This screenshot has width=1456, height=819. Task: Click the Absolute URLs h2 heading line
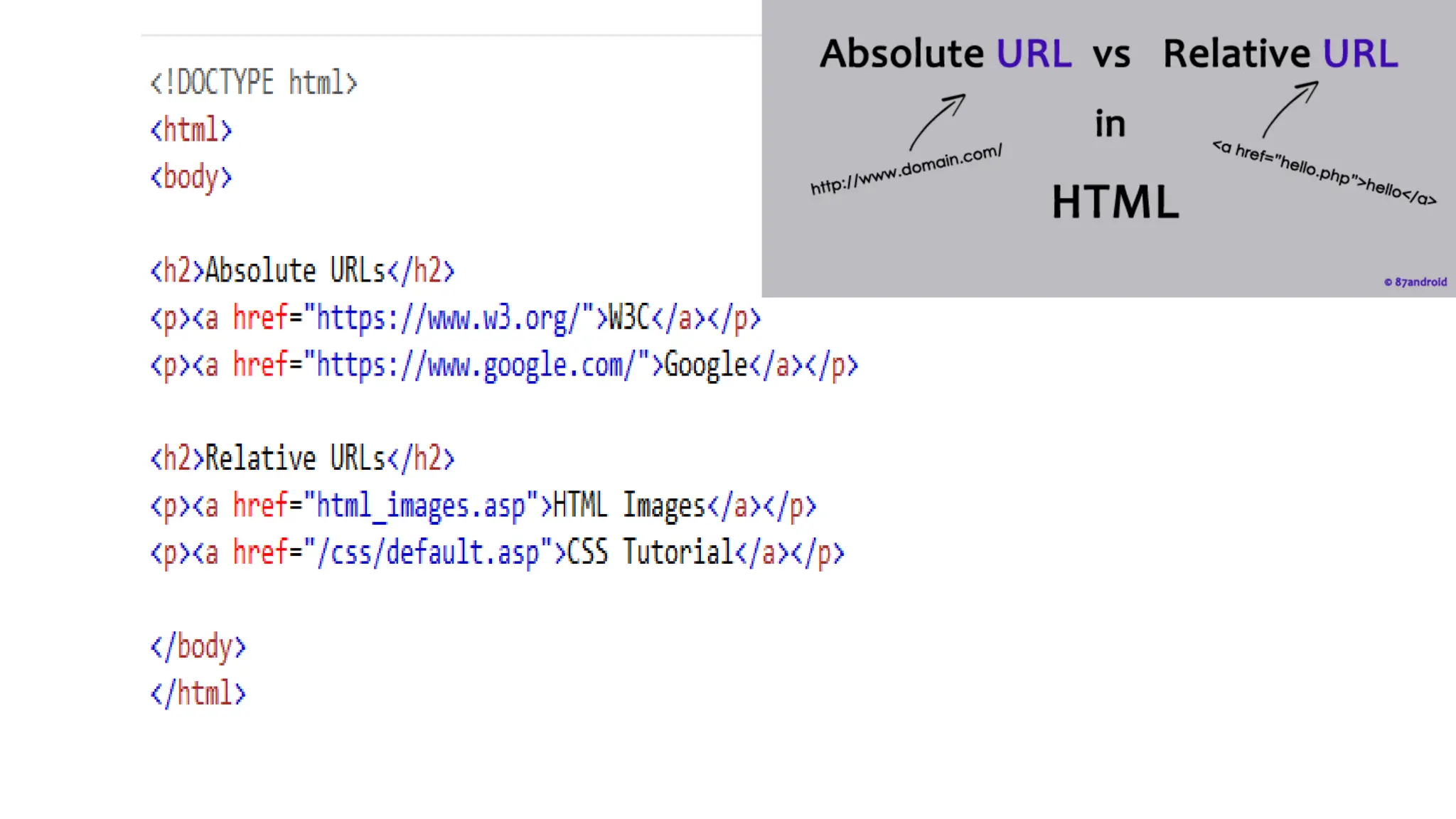coord(302,272)
